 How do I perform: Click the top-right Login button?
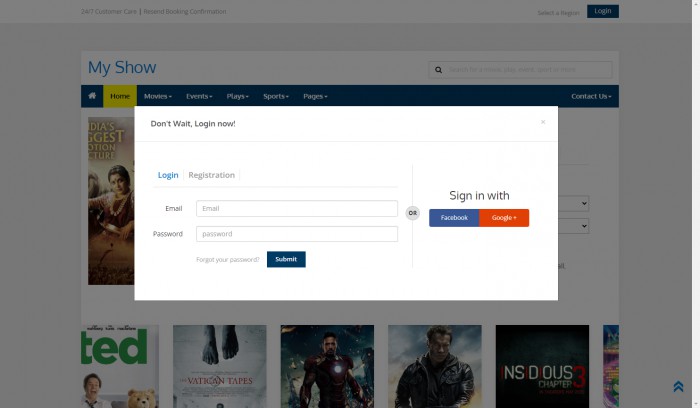click(x=603, y=11)
